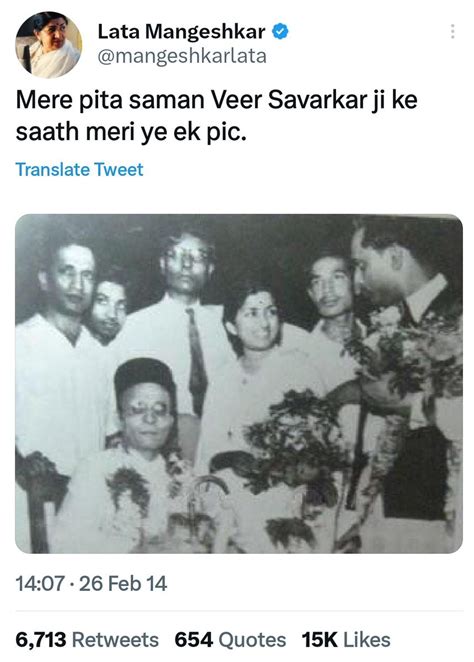Click the Translate Tweet link
The width and height of the screenshot is (474, 662).
pos(80,169)
